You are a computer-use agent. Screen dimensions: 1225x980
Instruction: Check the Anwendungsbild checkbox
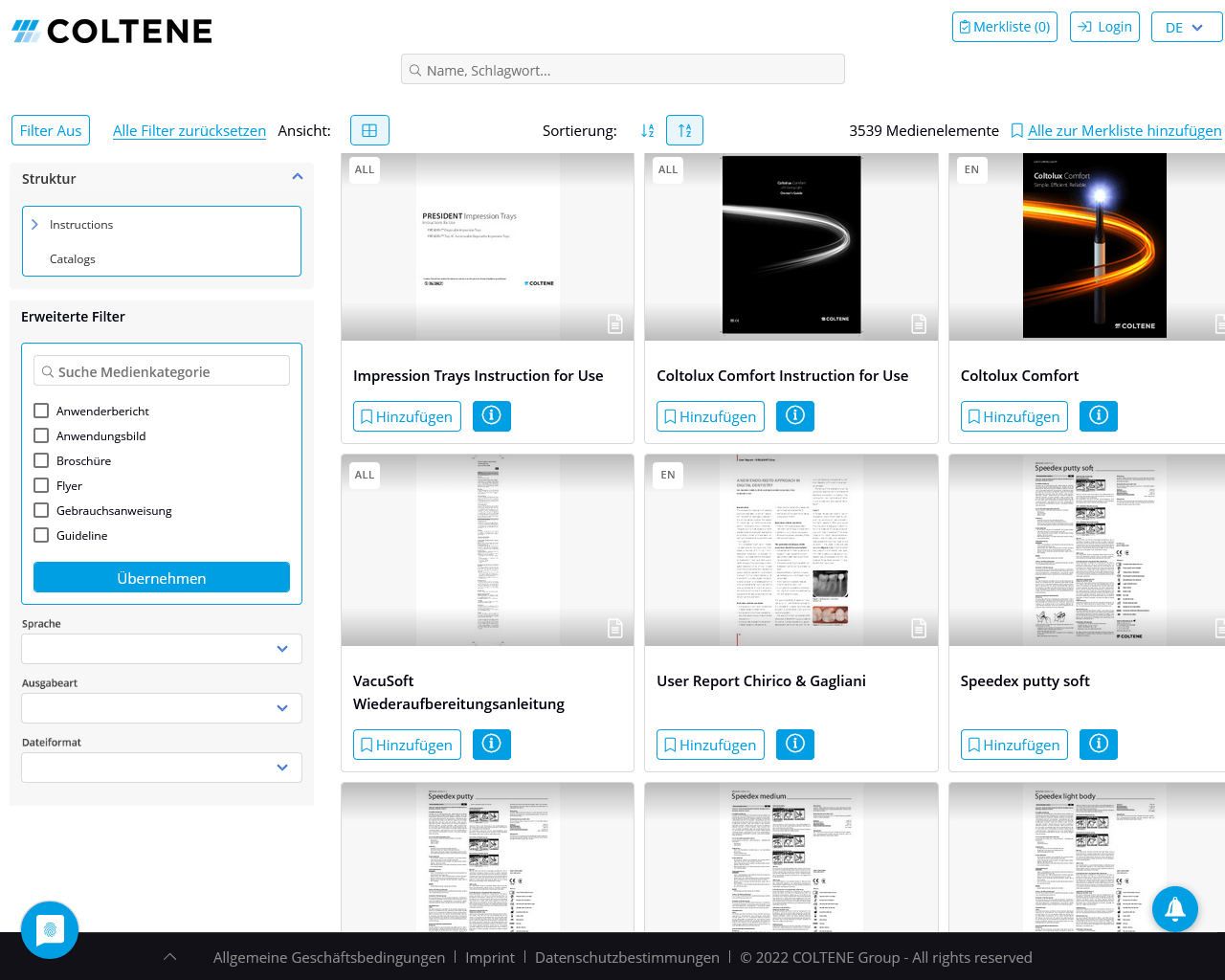[x=41, y=435]
